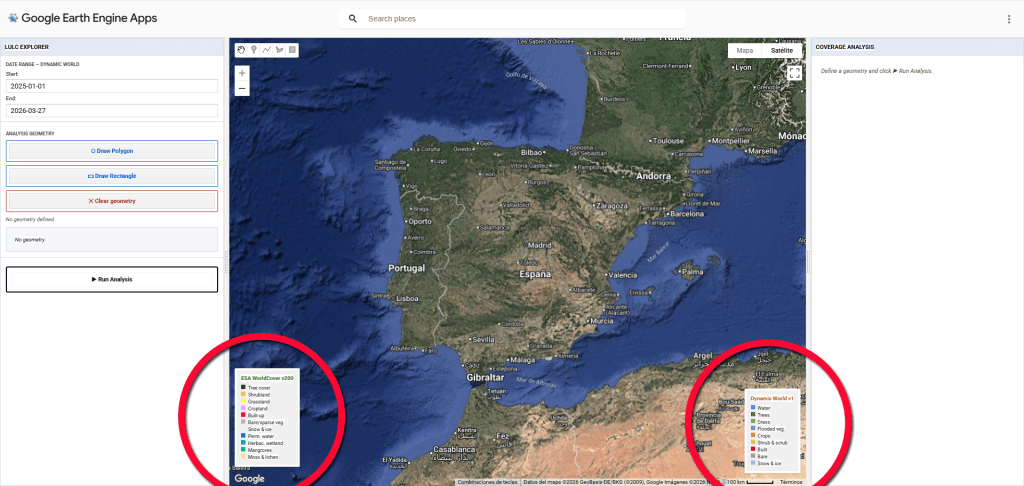
Task: Choose the add marker point tool
Action: pos(254,49)
